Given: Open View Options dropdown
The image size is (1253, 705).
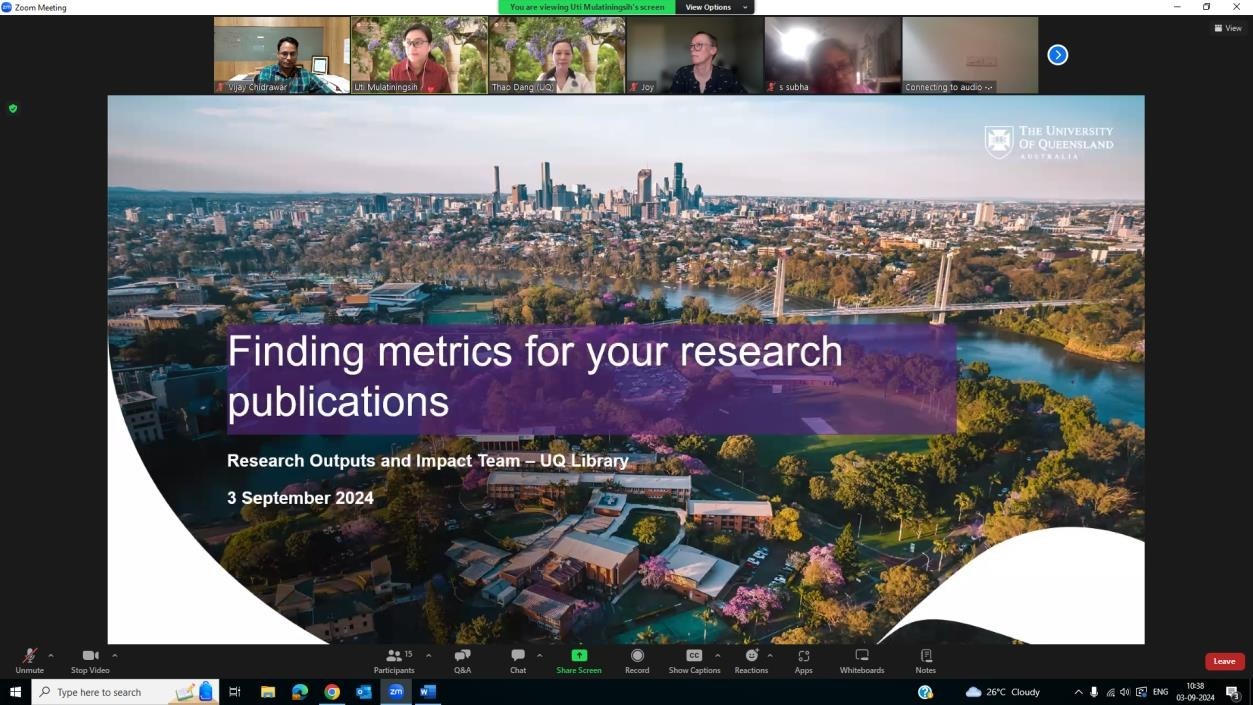Looking at the screenshot, I should 715,7.
